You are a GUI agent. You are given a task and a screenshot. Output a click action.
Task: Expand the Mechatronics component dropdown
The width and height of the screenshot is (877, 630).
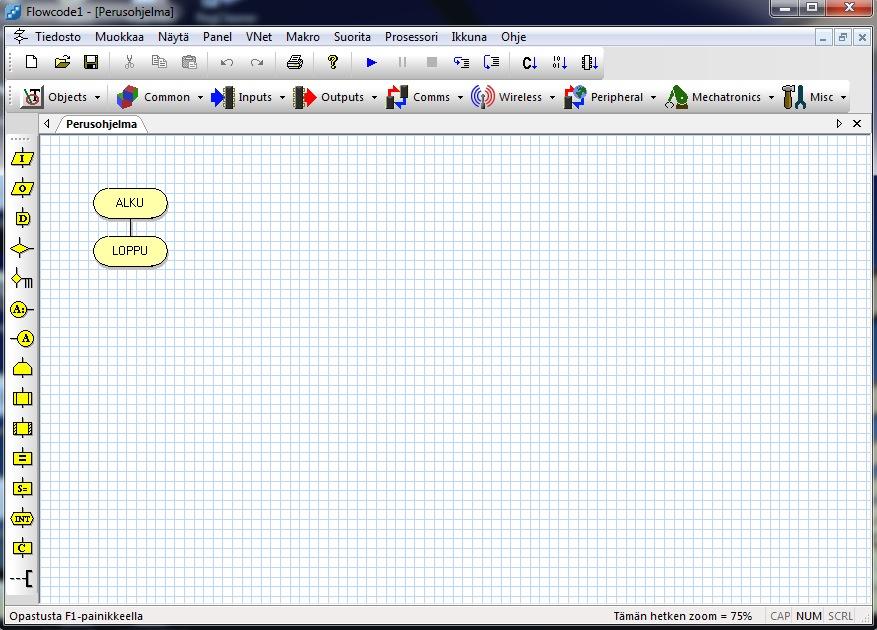point(771,97)
